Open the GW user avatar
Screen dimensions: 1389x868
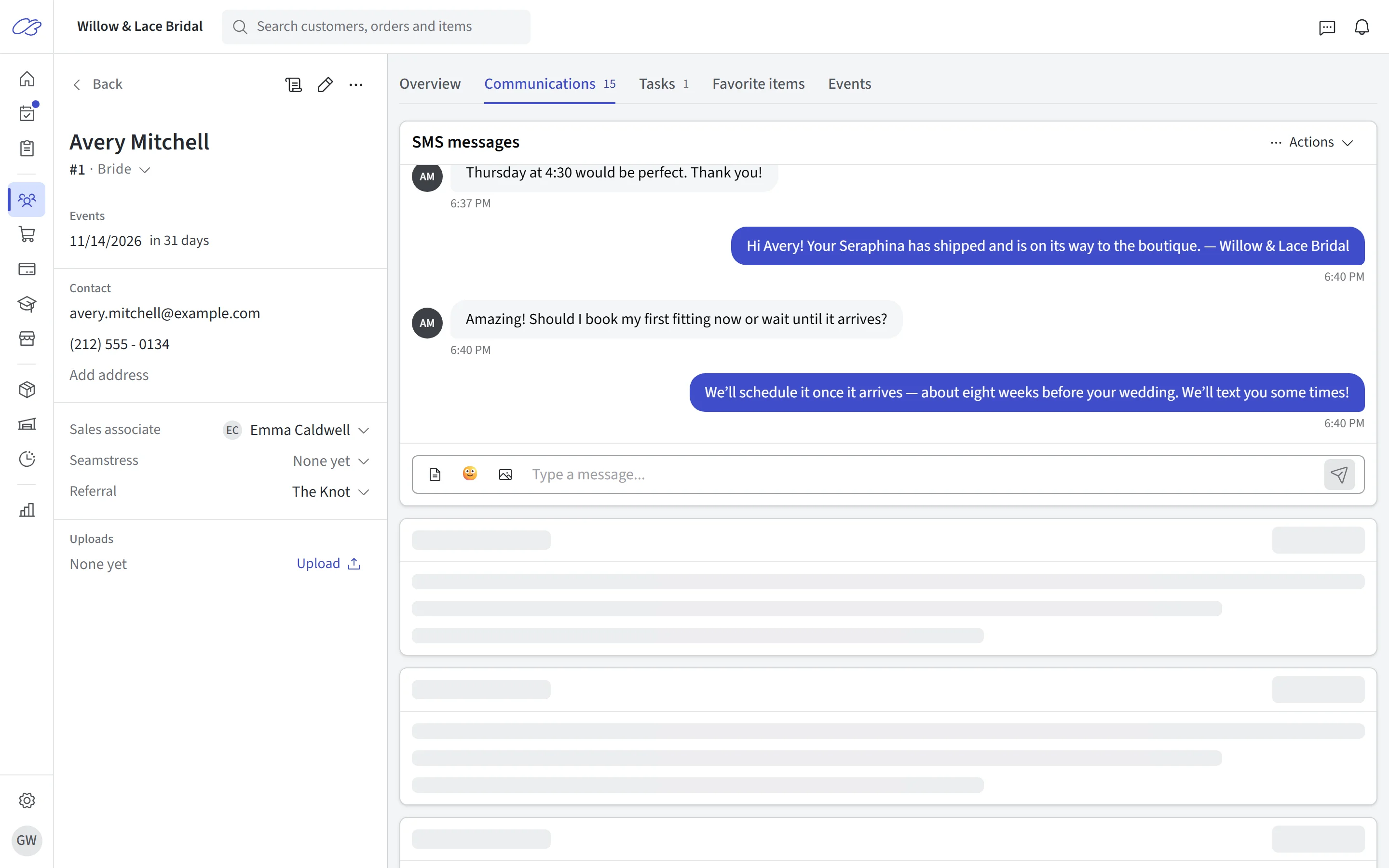[x=27, y=841]
